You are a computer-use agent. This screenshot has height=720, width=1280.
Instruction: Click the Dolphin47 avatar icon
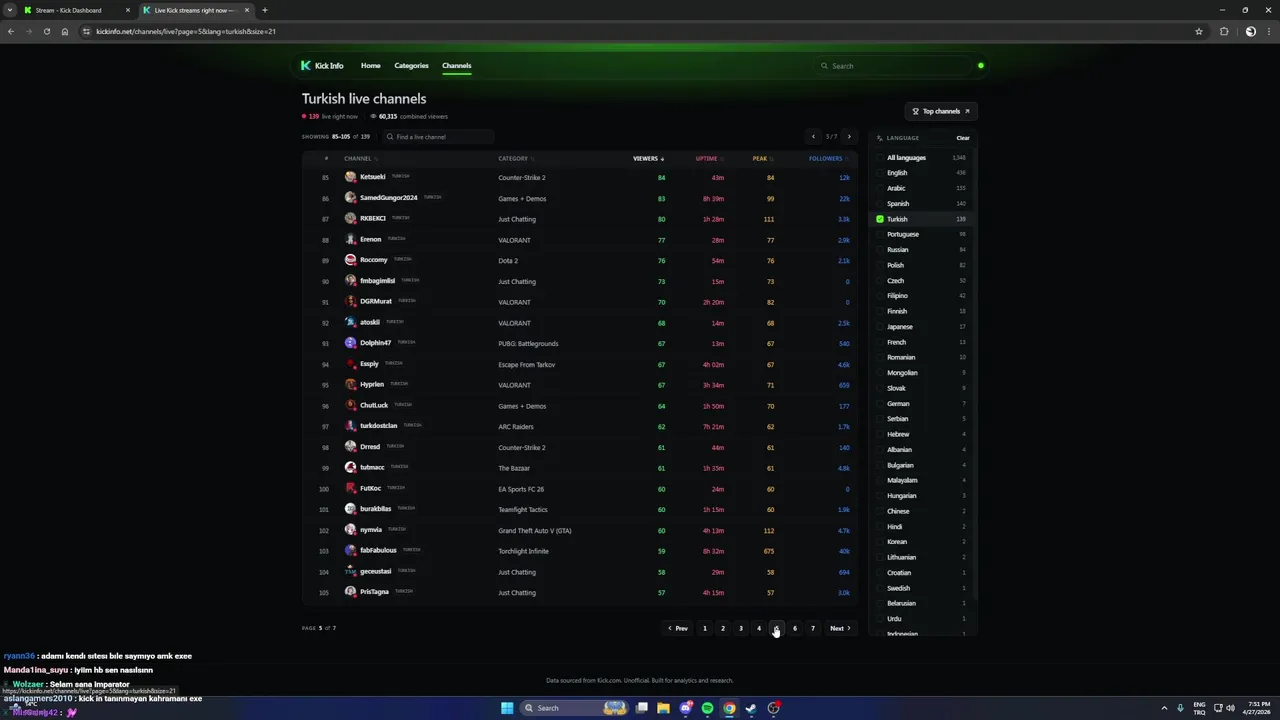pyautogui.click(x=350, y=343)
